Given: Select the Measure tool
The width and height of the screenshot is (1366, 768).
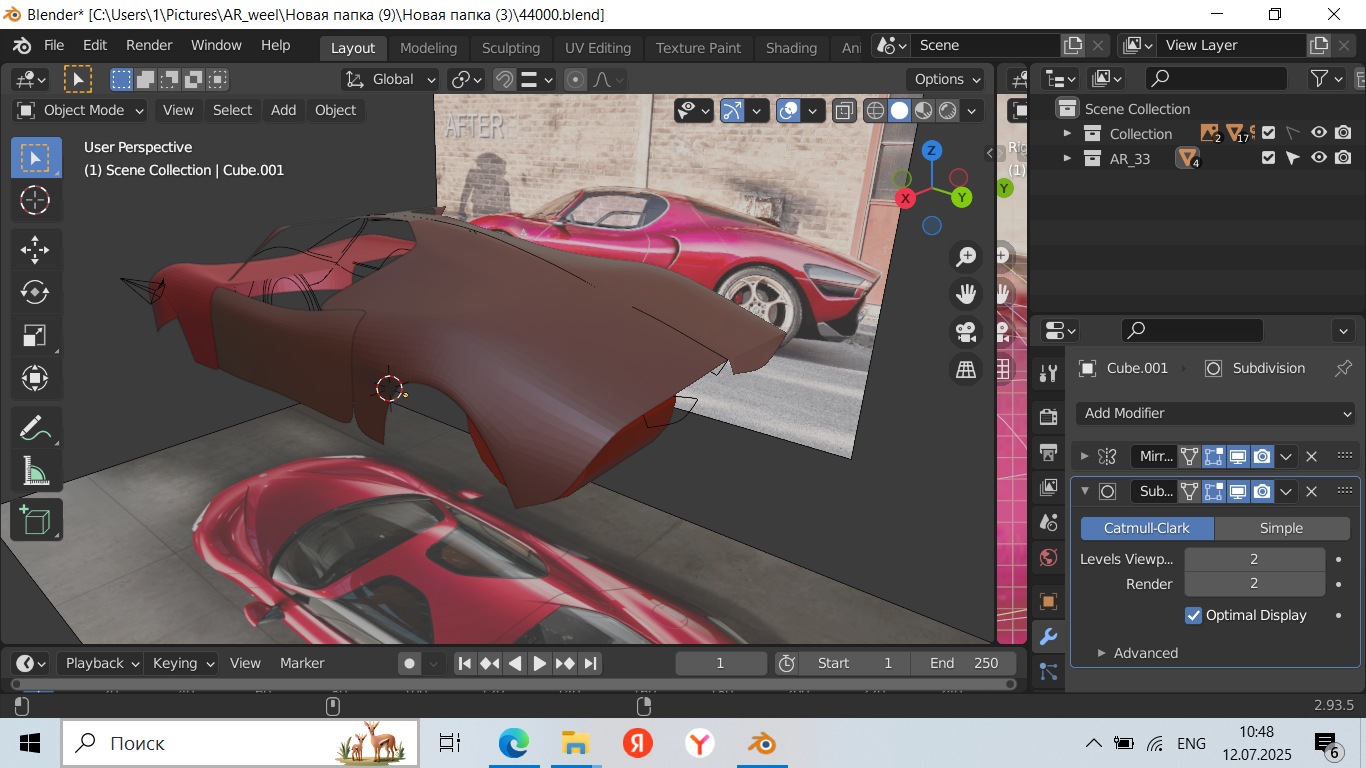Looking at the screenshot, I should click(35, 470).
